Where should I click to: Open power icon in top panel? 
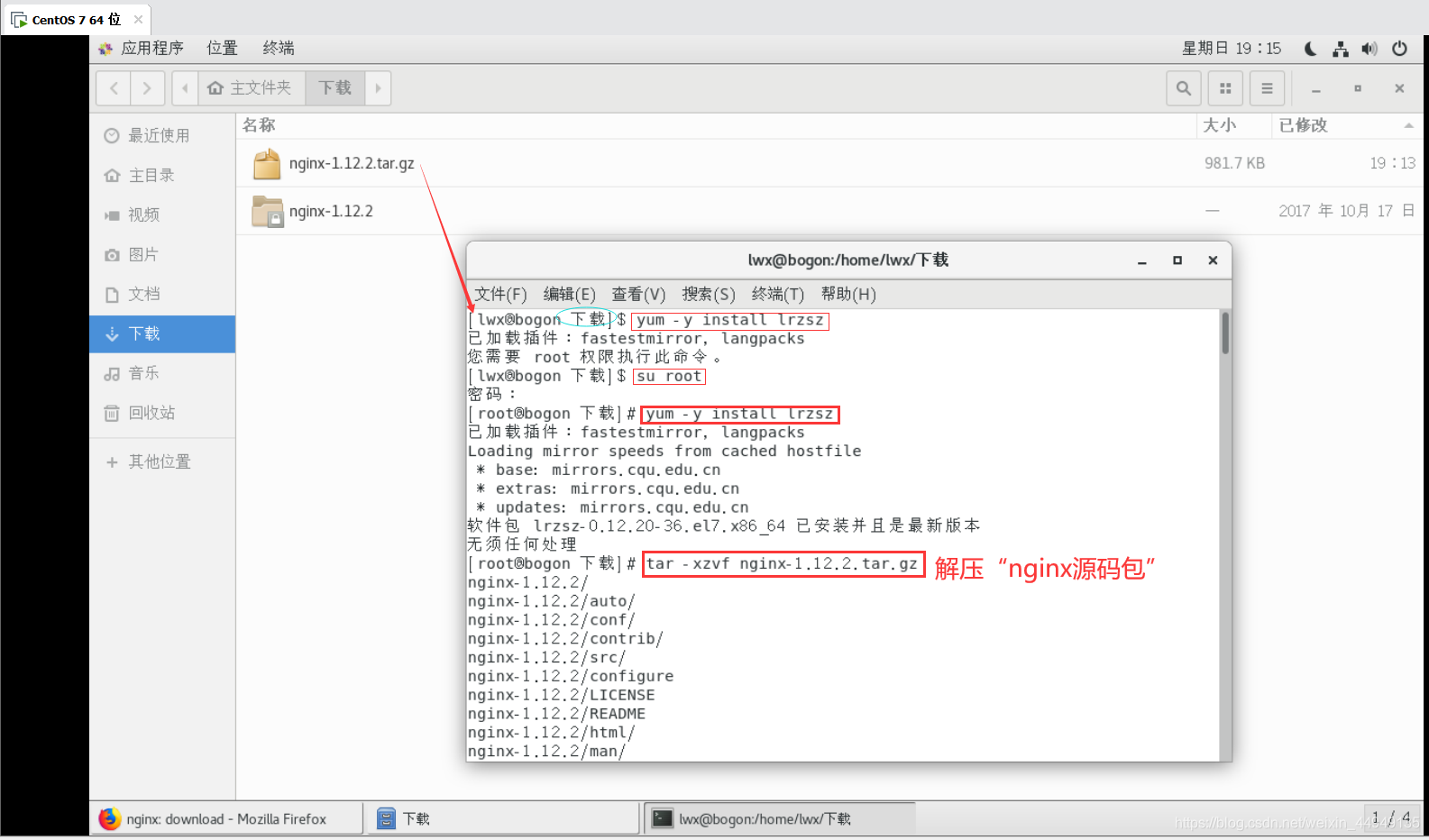click(1399, 49)
